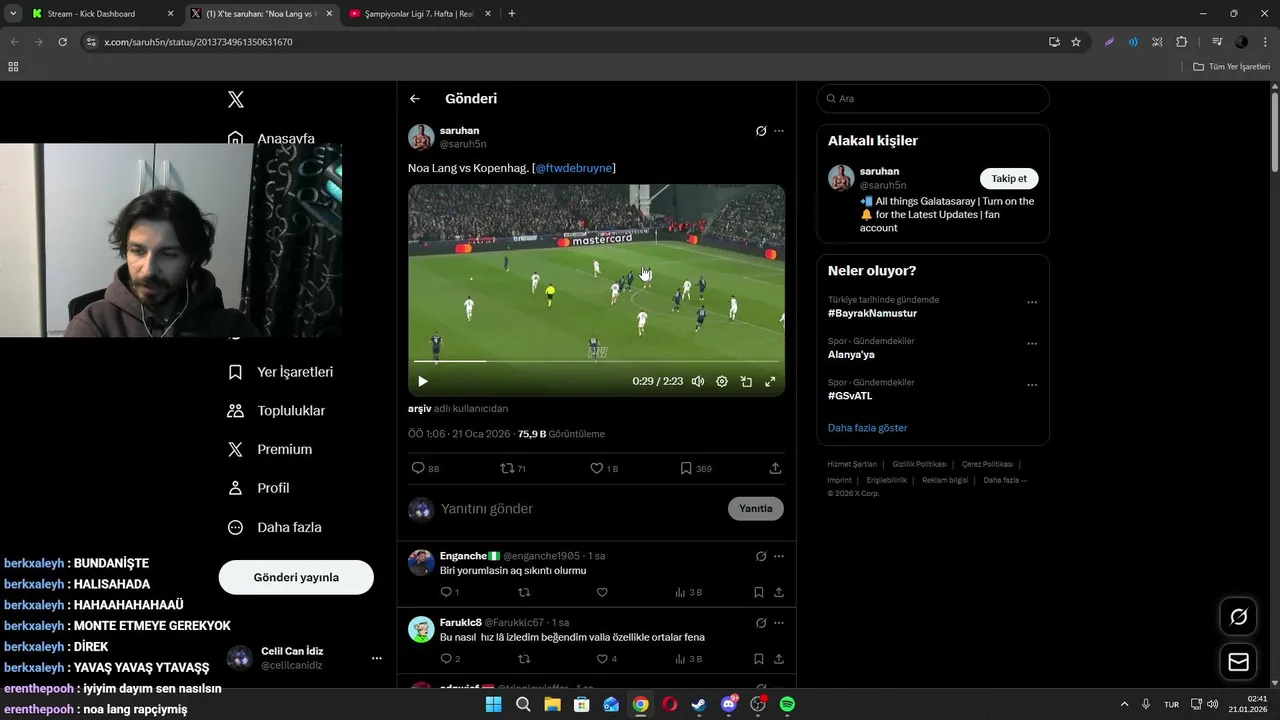Switch to Şampiyonlar Ligi YouTube tab

tap(418, 14)
